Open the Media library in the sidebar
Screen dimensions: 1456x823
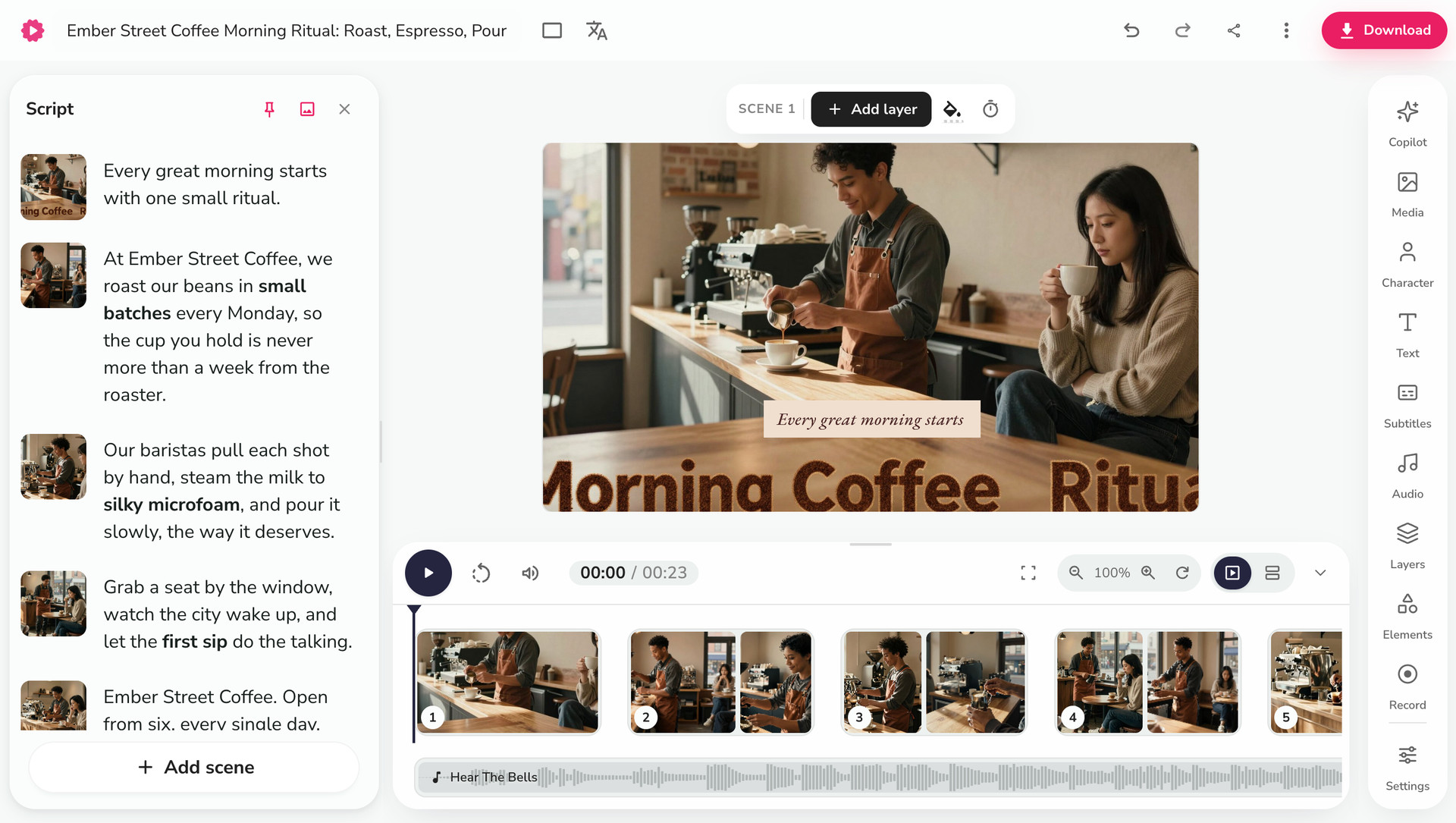tap(1407, 195)
